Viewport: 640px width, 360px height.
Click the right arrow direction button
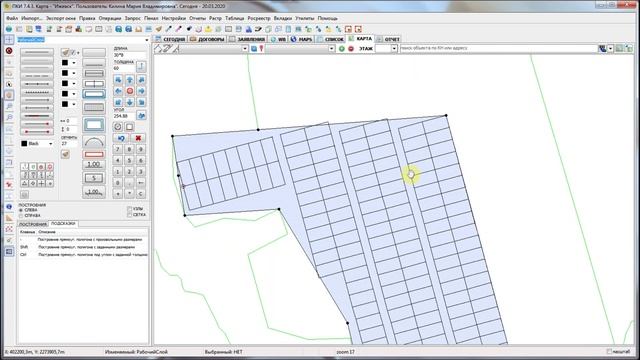pos(141,91)
